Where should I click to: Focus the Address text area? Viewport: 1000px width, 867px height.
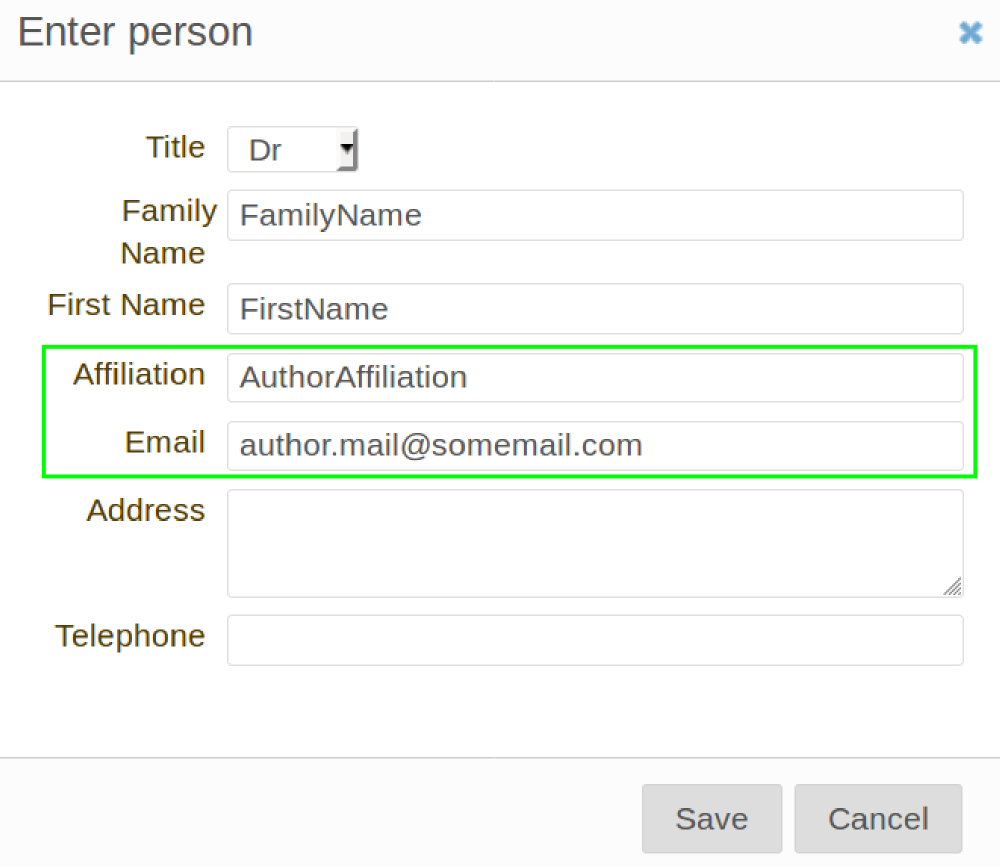point(595,542)
